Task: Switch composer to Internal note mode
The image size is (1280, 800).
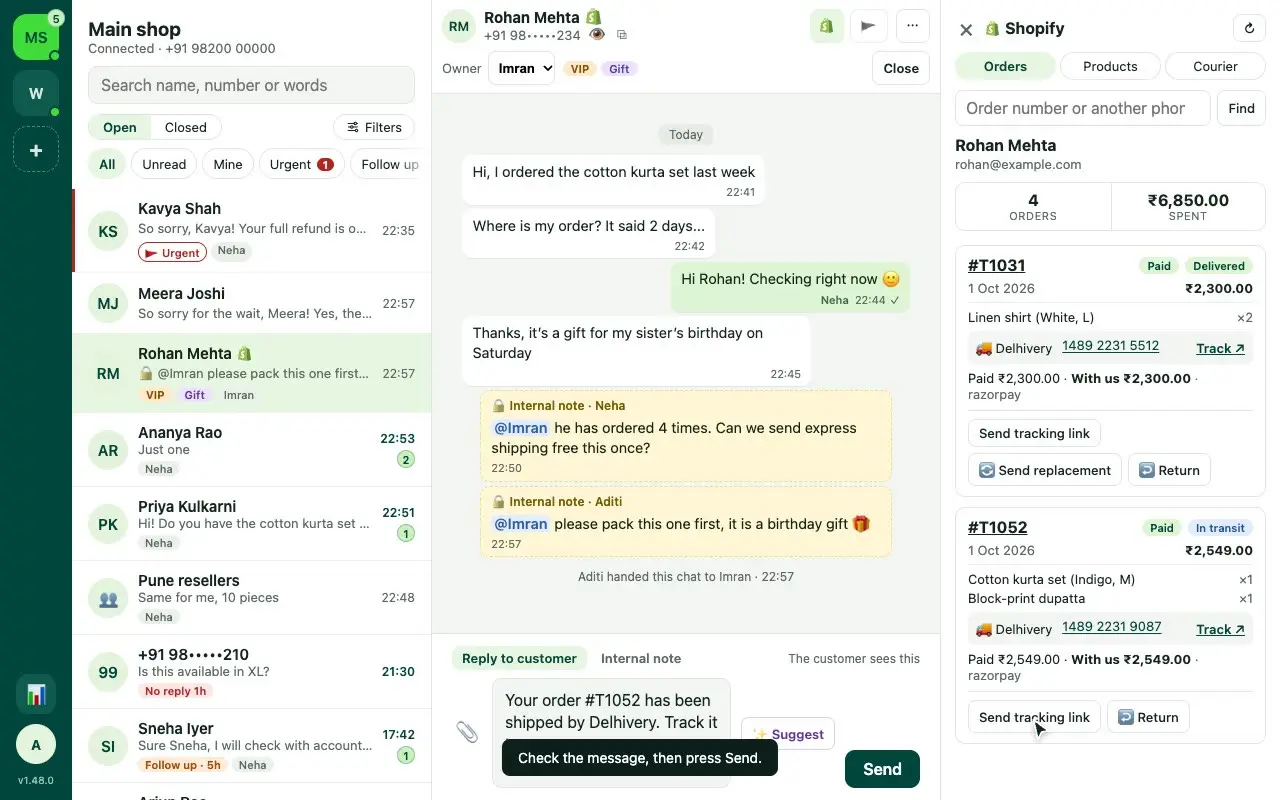Action: (x=641, y=658)
